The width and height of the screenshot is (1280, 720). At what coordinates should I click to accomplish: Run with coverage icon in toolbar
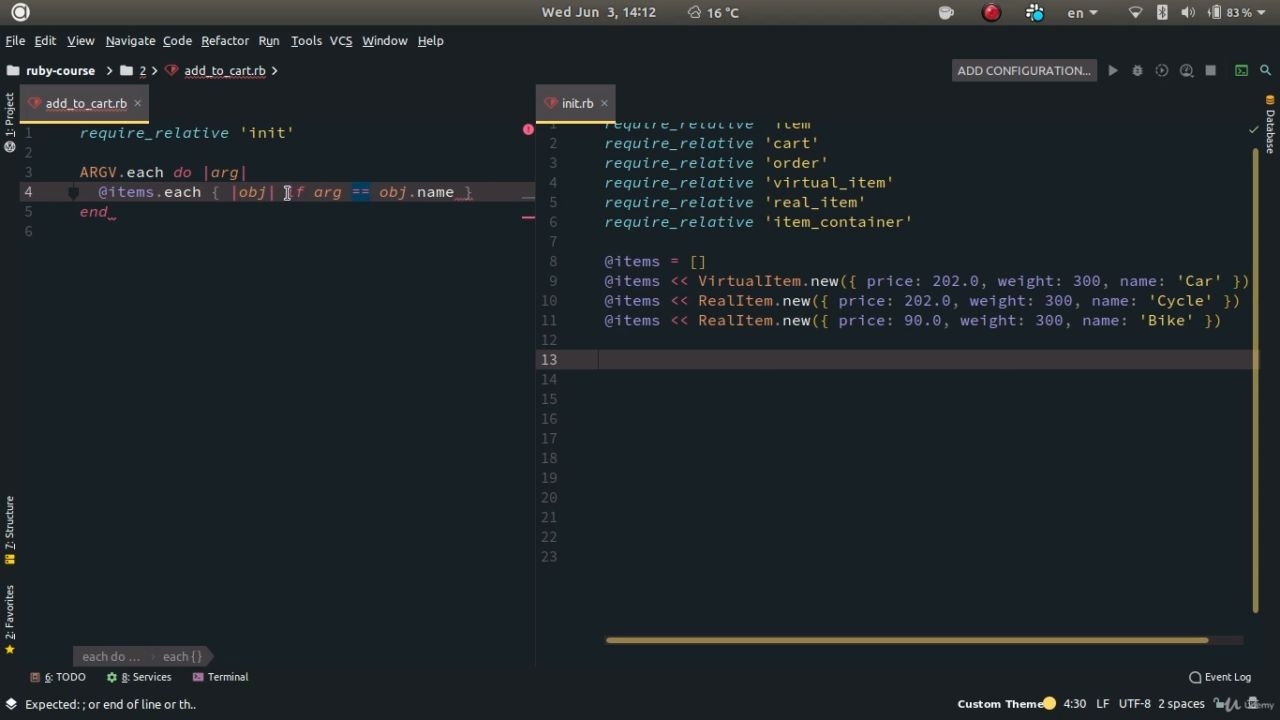(1161, 71)
